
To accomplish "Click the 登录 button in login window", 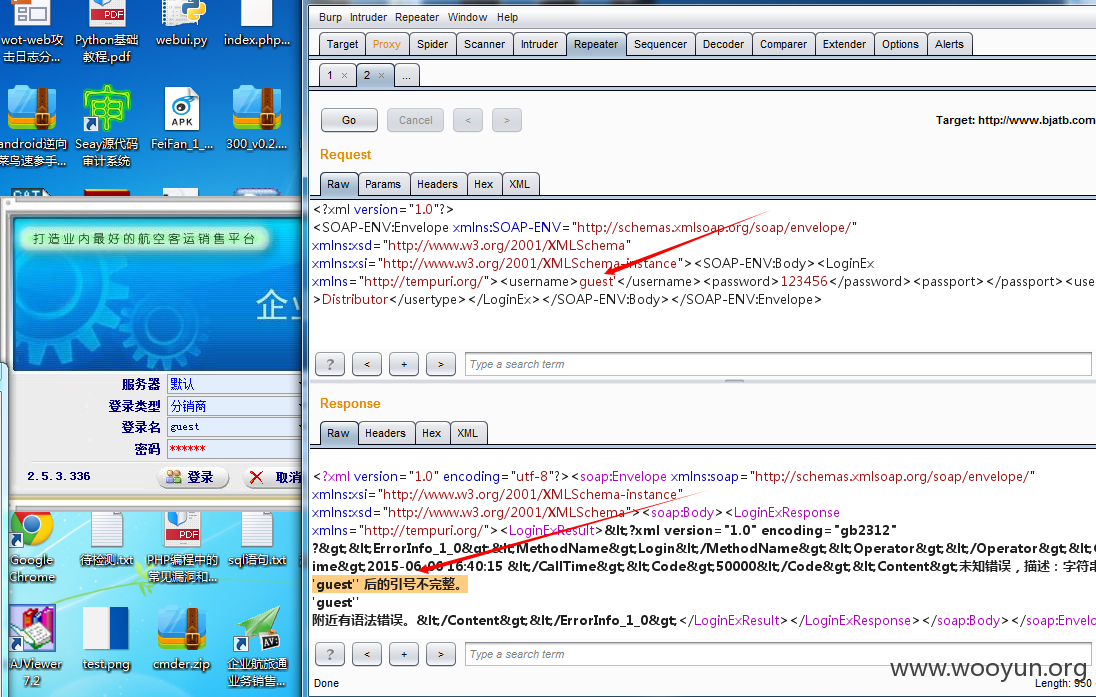I will click(193, 477).
